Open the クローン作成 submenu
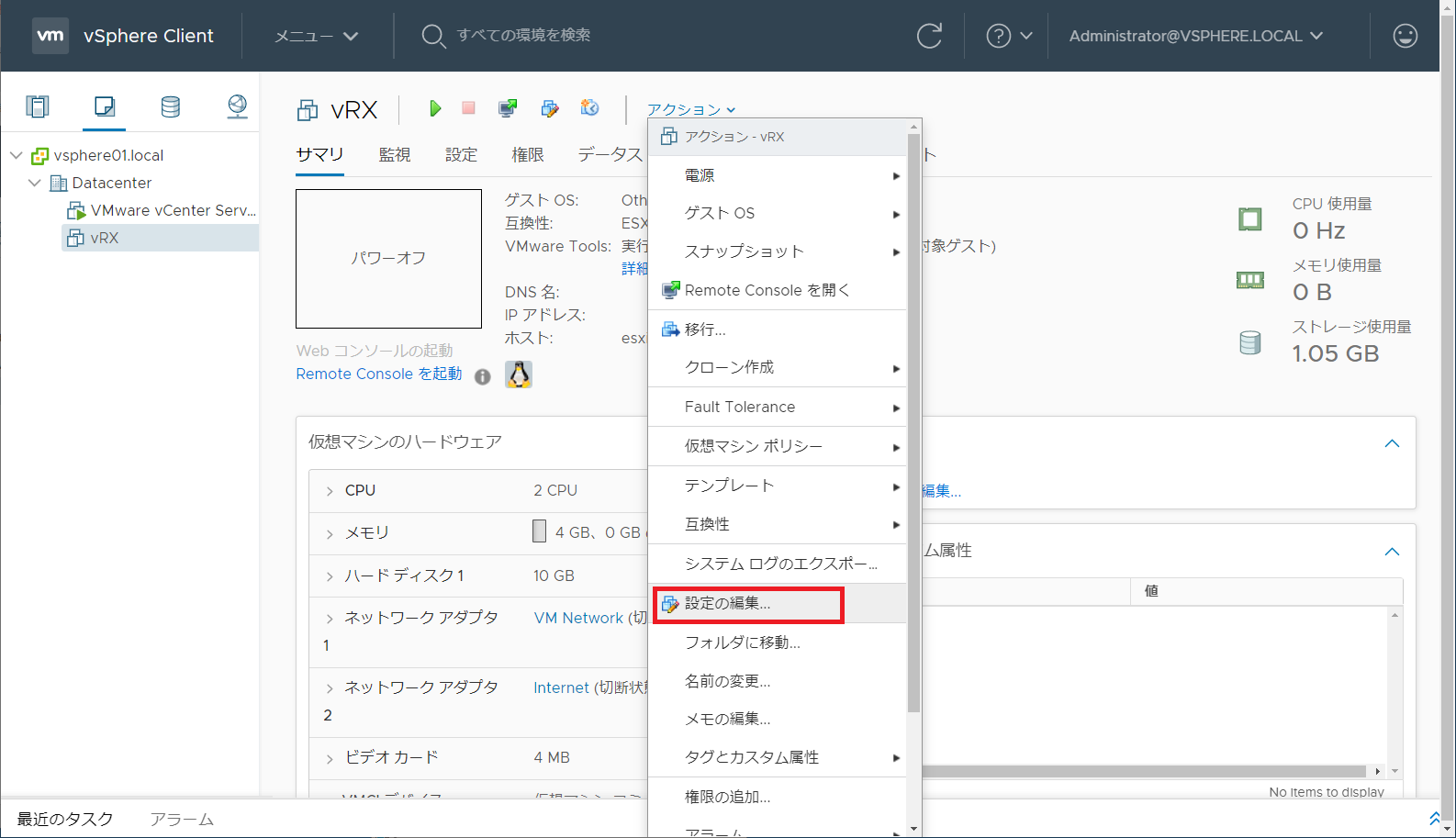Image resolution: width=1456 pixels, height=838 pixels. tap(777, 367)
